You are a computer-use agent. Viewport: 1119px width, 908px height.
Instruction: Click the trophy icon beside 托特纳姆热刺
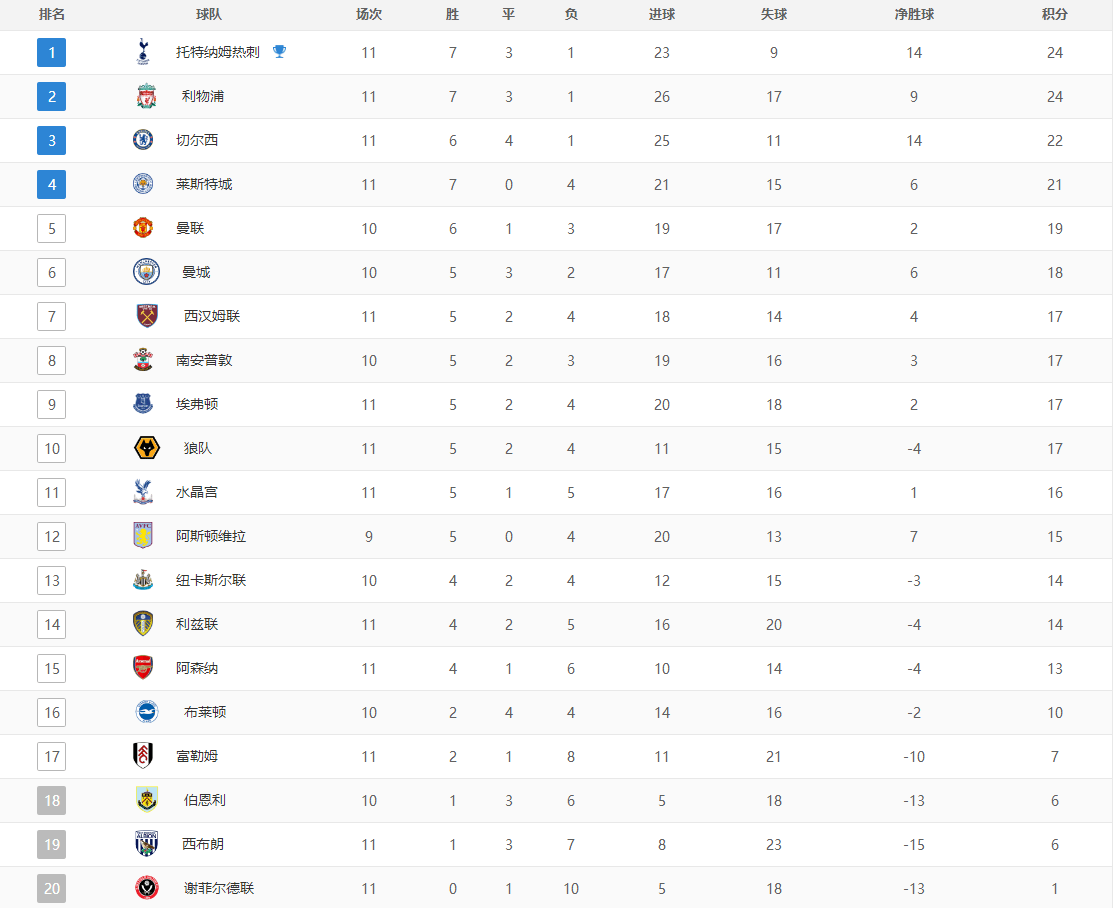(279, 51)
